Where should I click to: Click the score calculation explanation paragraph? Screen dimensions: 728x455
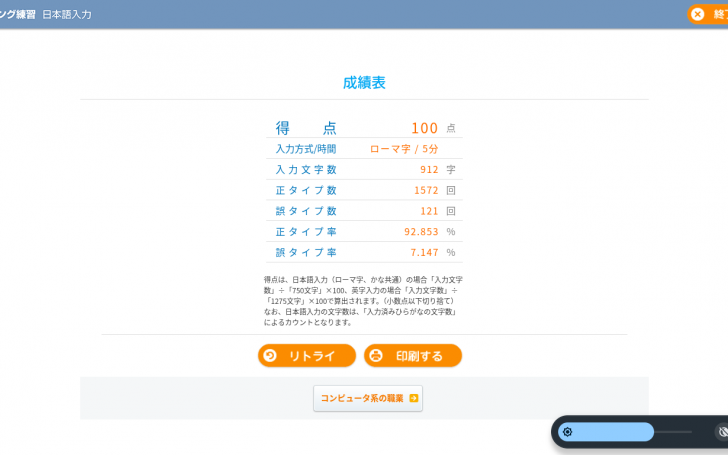coord(364,300)
